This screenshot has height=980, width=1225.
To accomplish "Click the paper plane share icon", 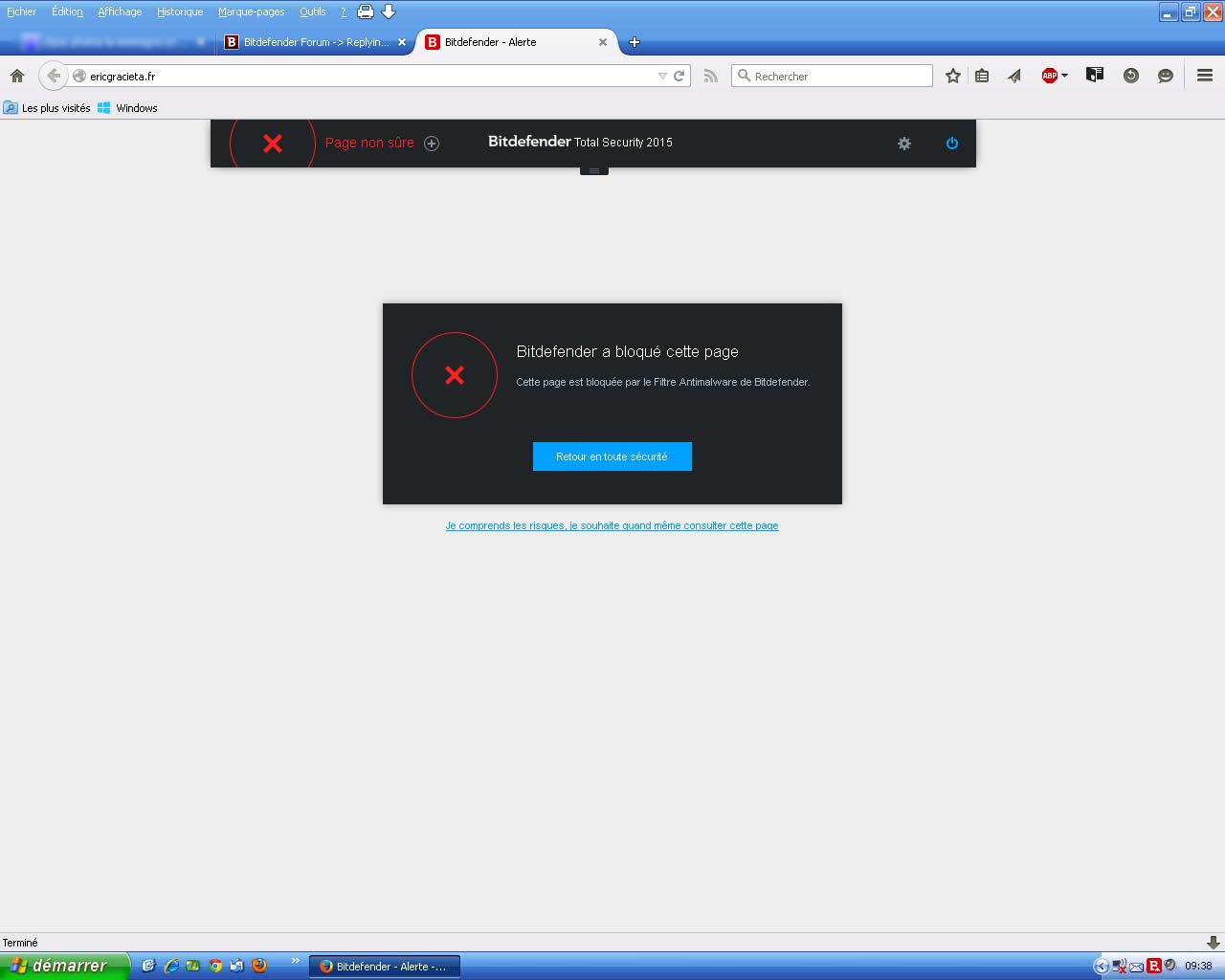I will point(1014,76).
